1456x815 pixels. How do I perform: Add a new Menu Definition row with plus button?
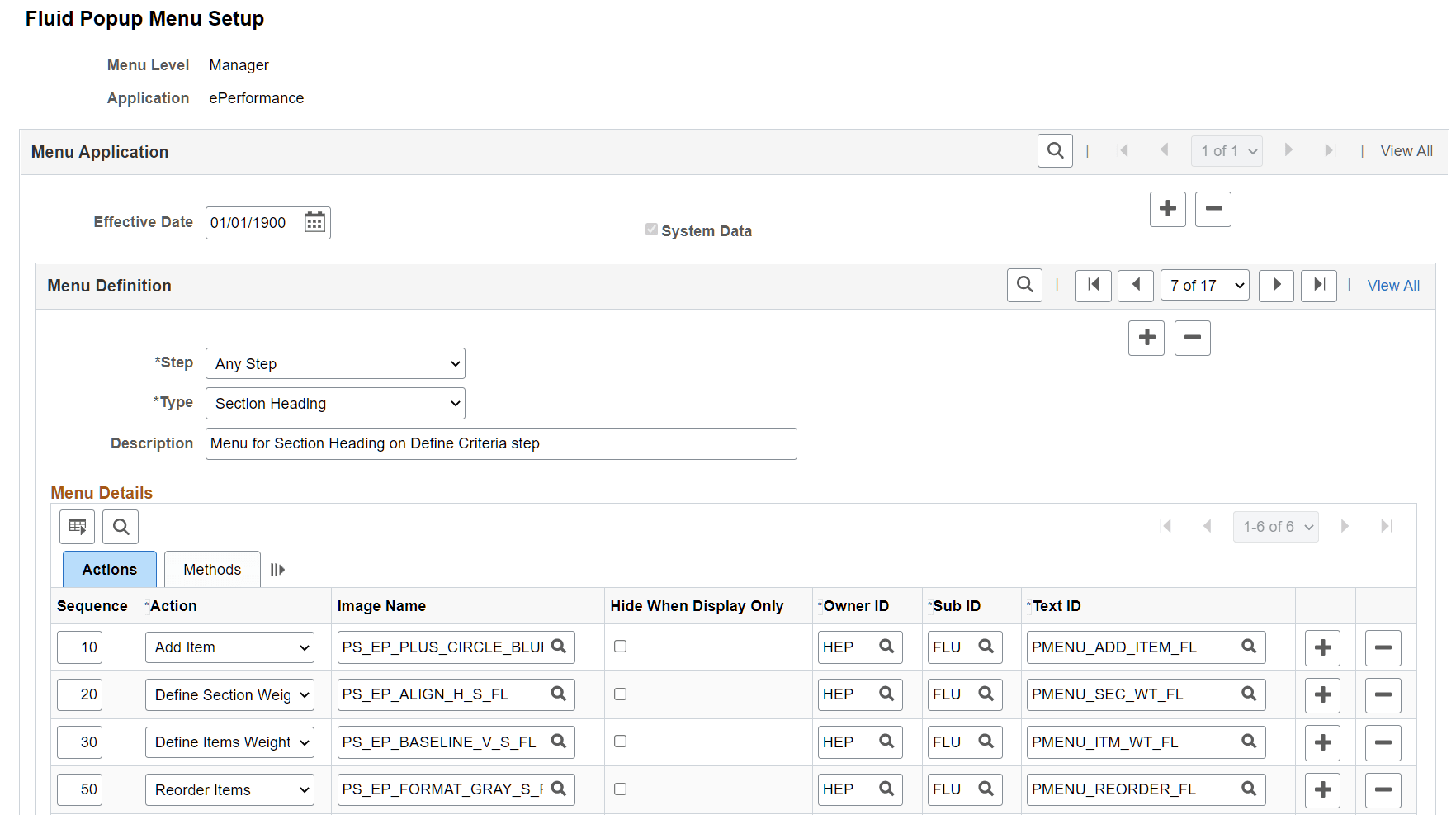click(1146, 338)
